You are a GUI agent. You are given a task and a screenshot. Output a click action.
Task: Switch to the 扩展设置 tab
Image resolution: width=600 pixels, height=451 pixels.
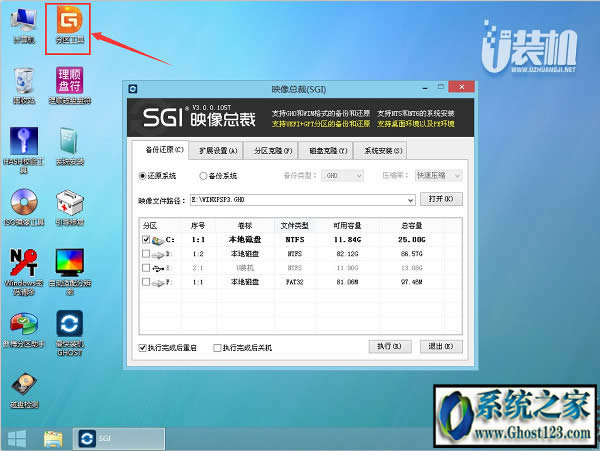point(219,150)
